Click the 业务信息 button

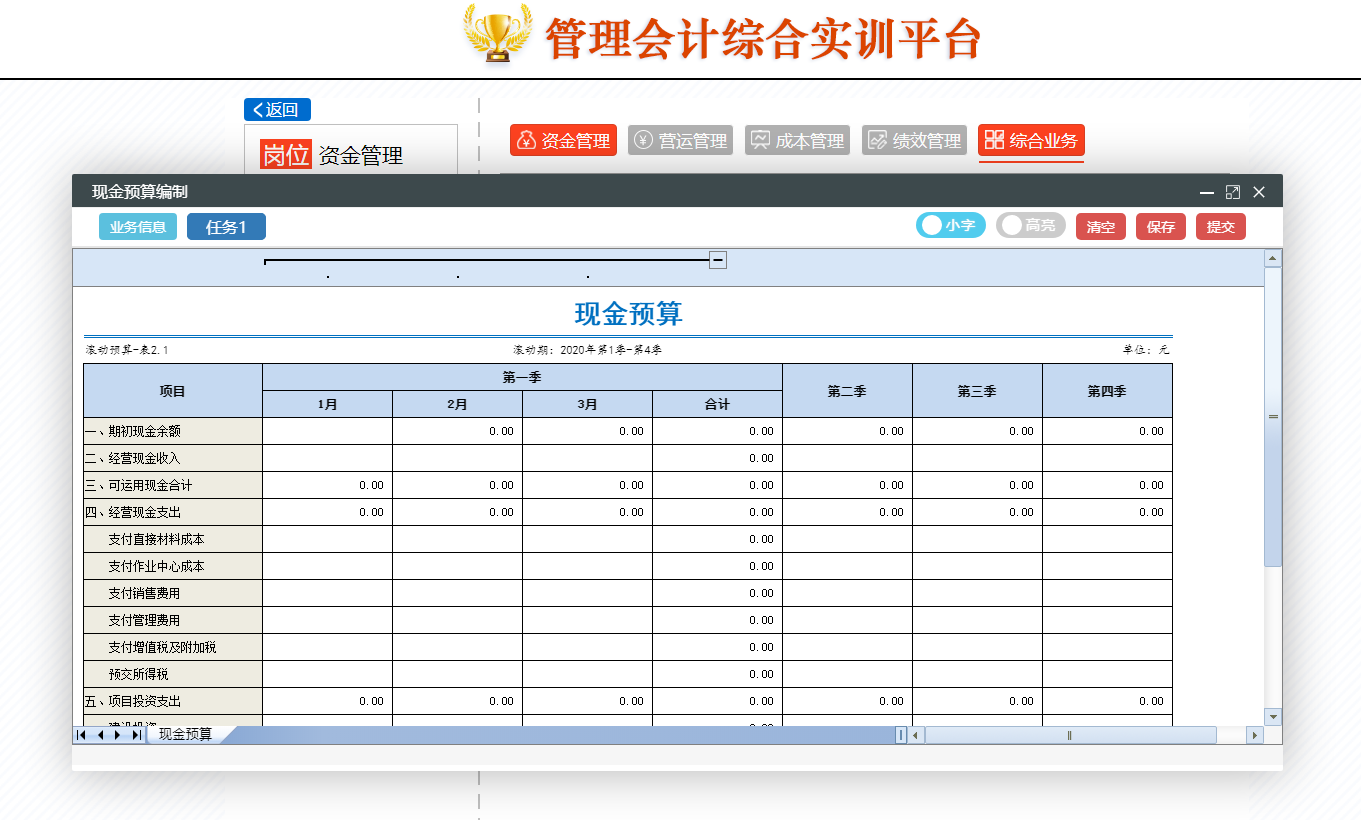(138, 227)
